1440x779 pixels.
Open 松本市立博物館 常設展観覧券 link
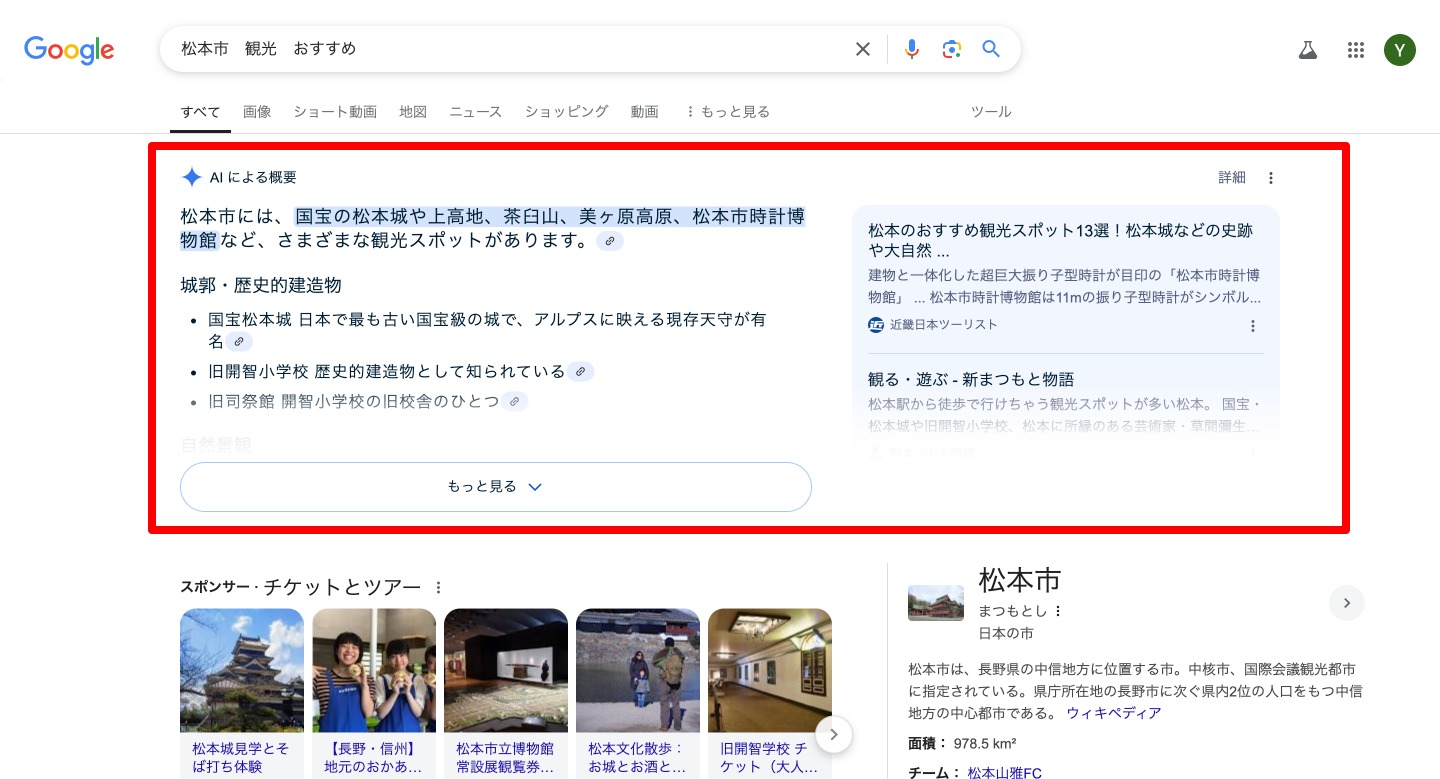click(x=505, y=757)
